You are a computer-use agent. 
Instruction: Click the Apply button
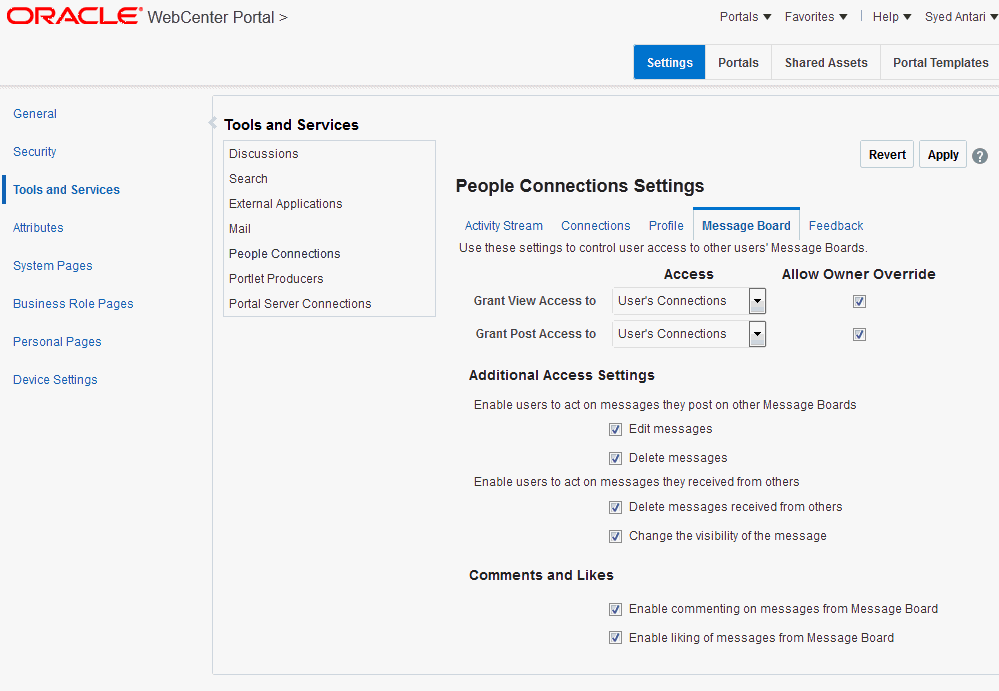(x=943, y=155)
